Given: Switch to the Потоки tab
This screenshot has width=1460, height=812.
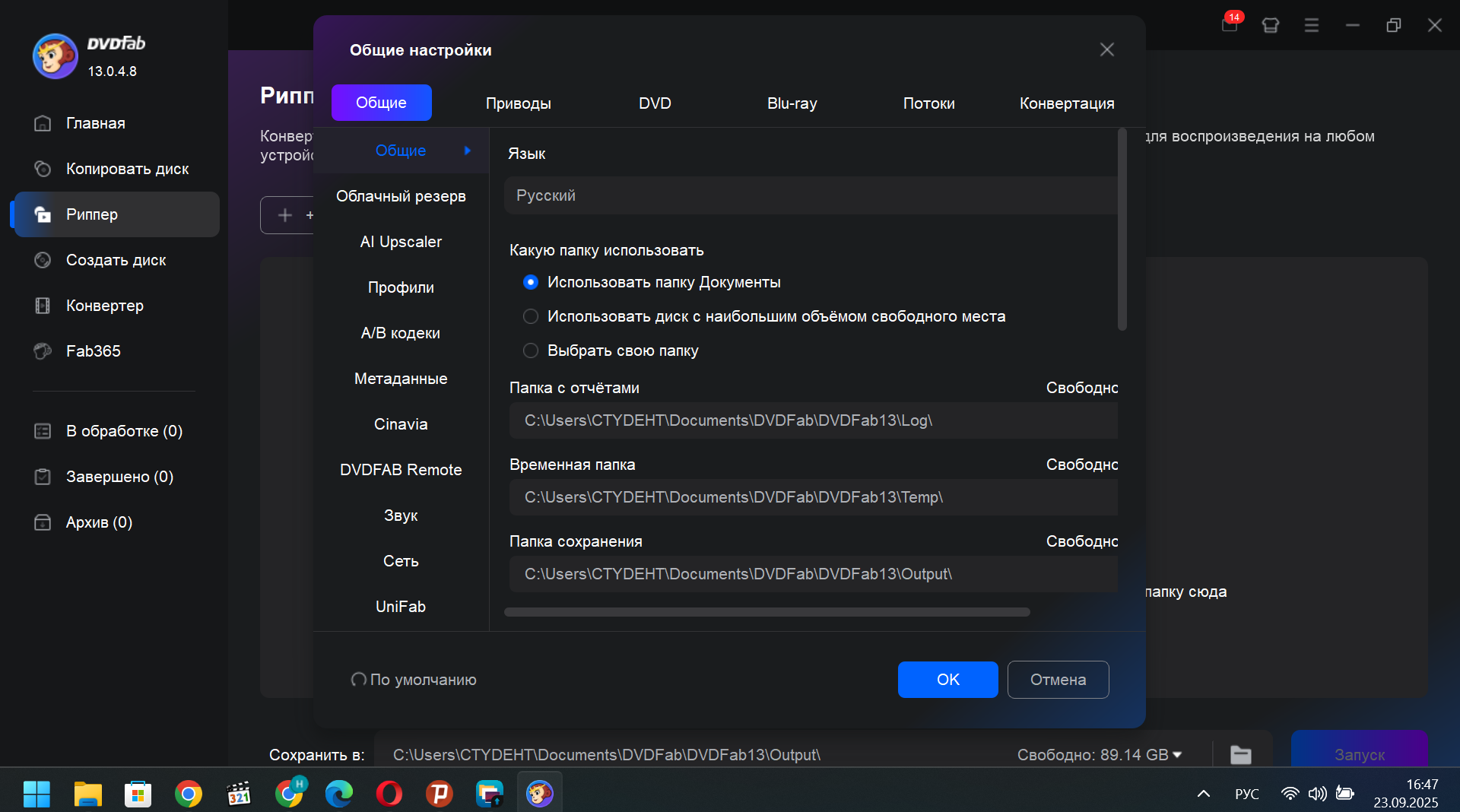Looking at the screenshot, I should (x=929, y=103).
